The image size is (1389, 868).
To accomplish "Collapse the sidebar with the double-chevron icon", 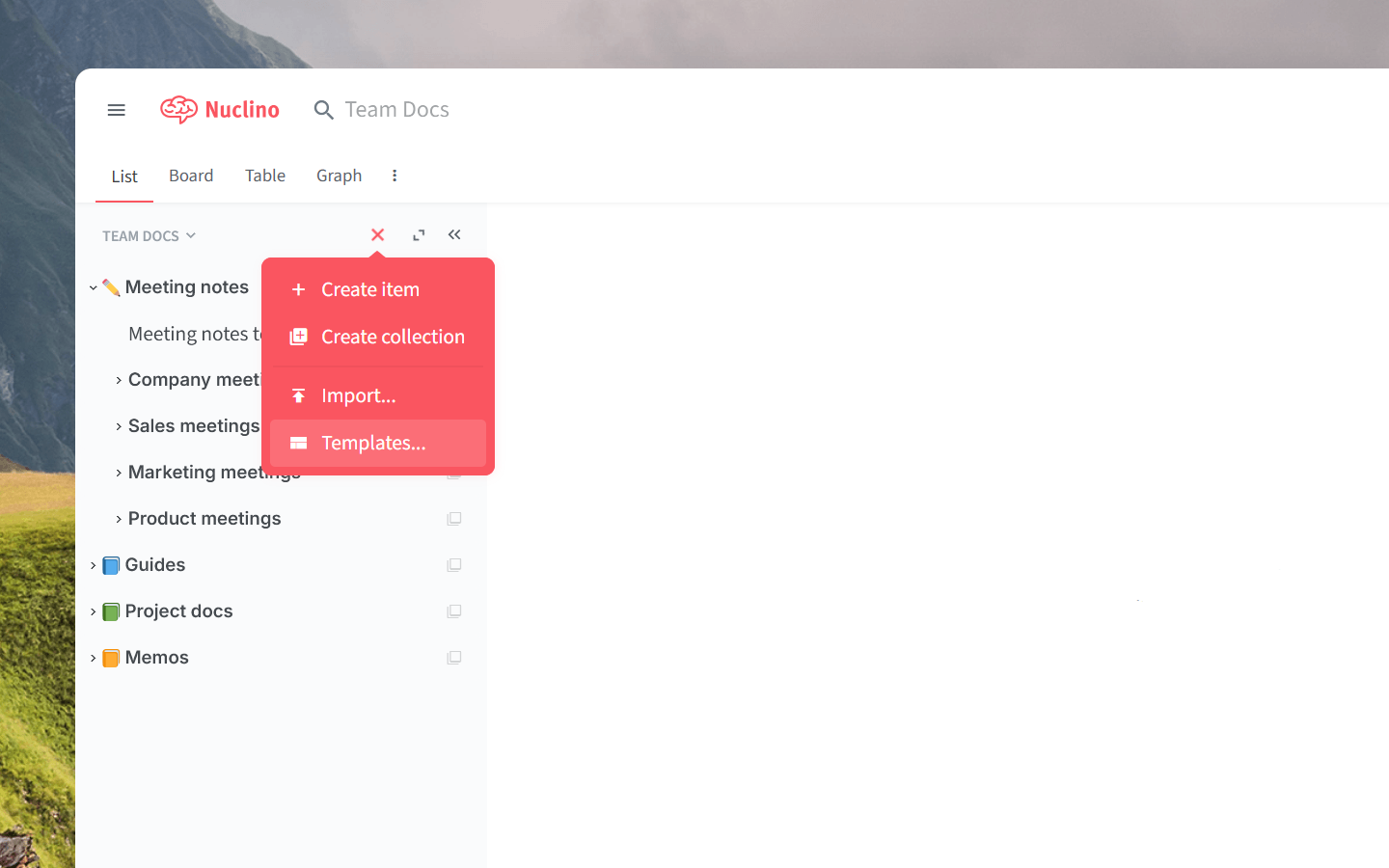I will pos(454,233).
